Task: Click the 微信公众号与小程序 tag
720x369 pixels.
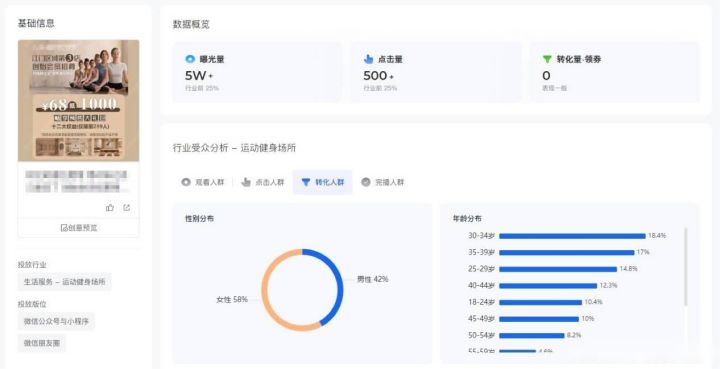Action: tap(56, 321)
